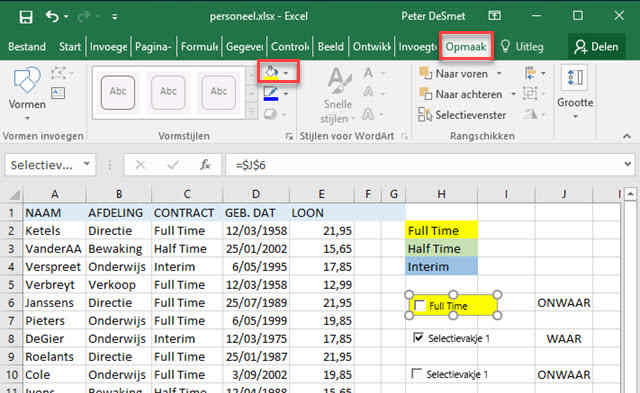Click the Text Box icon
Image resolution: width=640 pixels, height=393 pixels.
[x=58, y=93]
